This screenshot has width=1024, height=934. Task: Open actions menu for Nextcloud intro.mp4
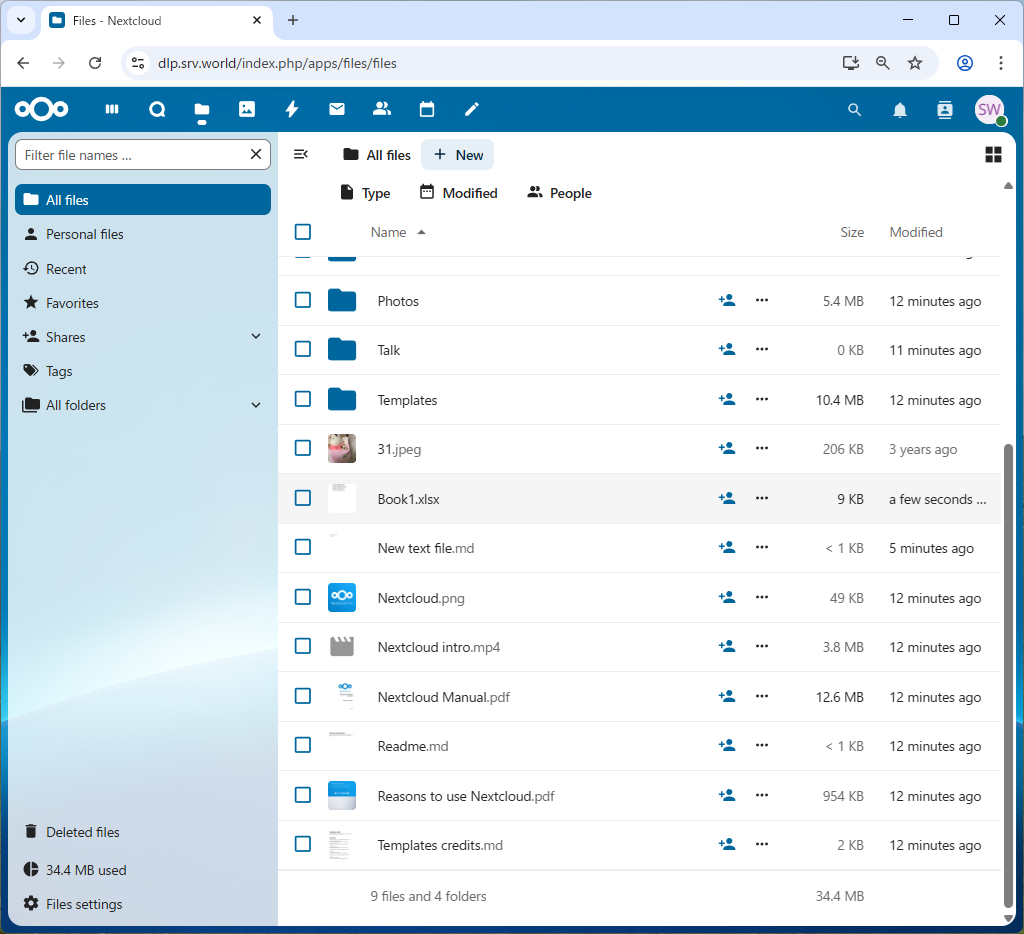tap(762, 646)
